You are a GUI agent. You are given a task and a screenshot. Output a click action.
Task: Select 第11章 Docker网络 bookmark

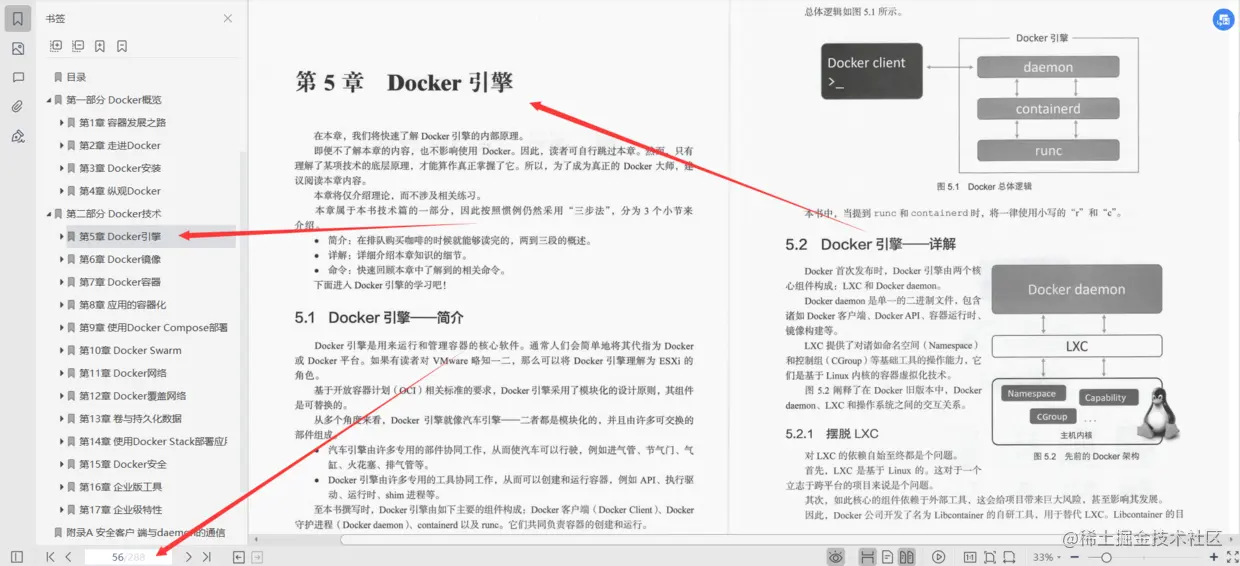(123, 373)
